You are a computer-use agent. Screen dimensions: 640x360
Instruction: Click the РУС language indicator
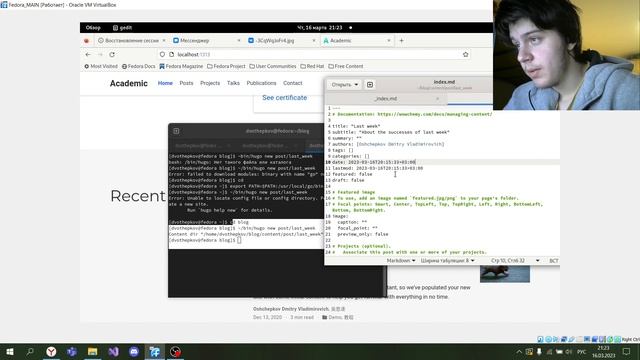(x=581, y=351)
